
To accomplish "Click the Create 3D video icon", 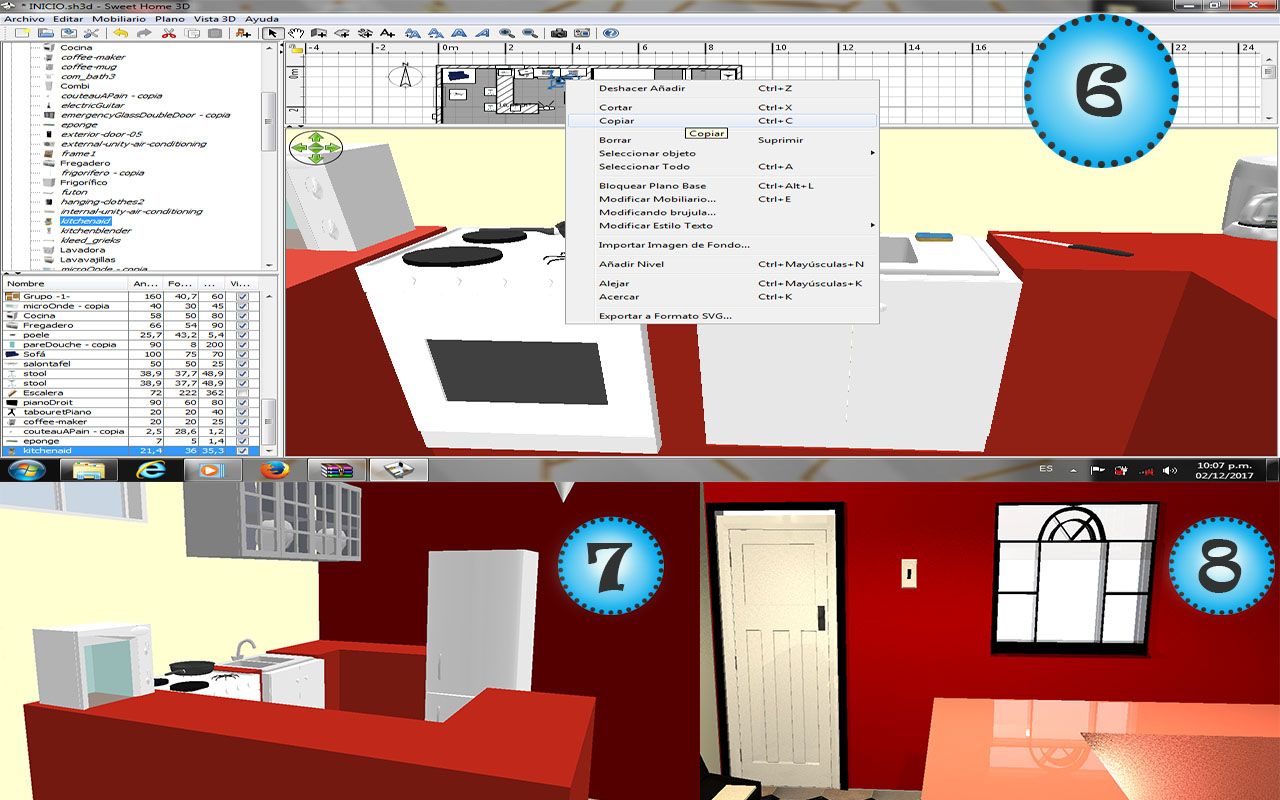I will (x=582, y=33).
